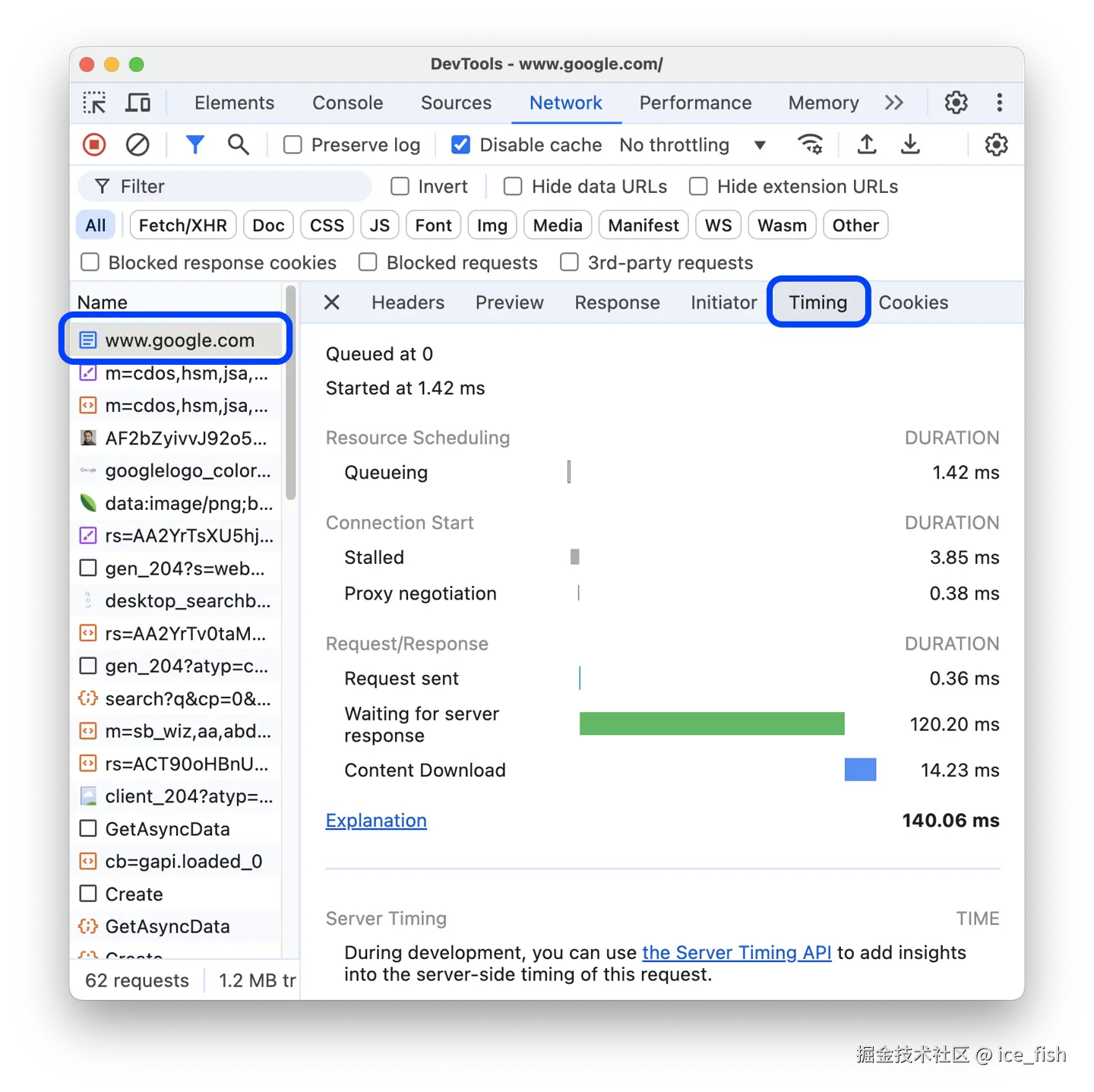Select the rs=ACT90oHBnU script request
The image size is (1094, 1092).
(175, 764)
